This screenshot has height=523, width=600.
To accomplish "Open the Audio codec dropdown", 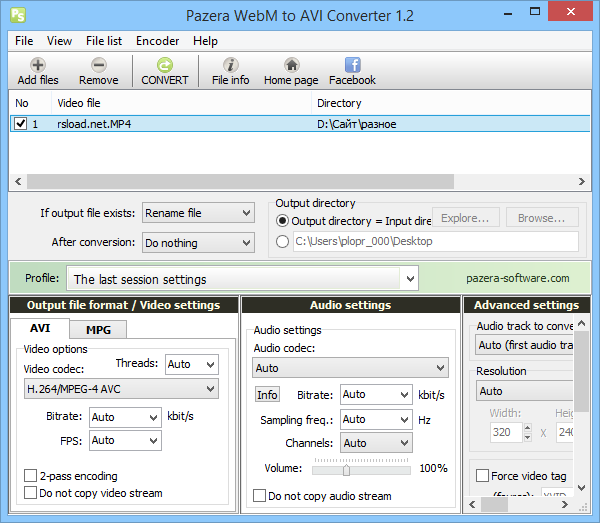I will click(350, 368).
